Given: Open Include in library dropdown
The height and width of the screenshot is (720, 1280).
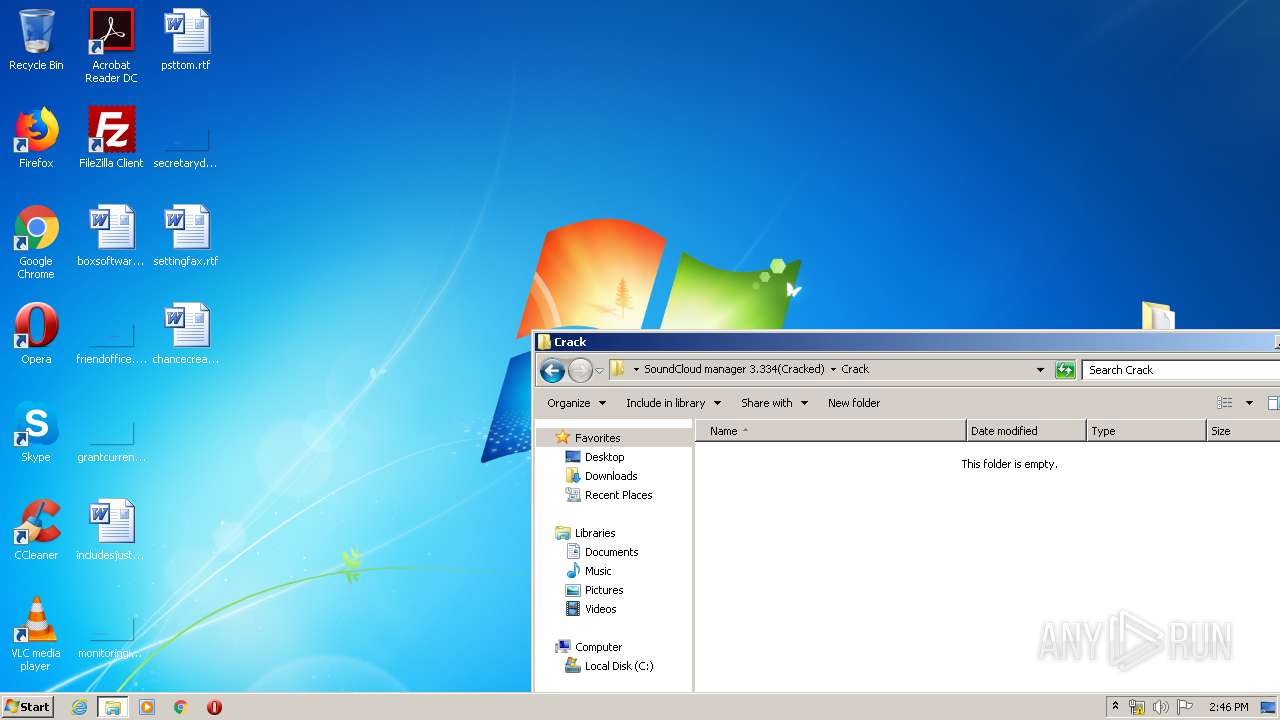Looking at the screenshot, I should (x=673, y=403).
